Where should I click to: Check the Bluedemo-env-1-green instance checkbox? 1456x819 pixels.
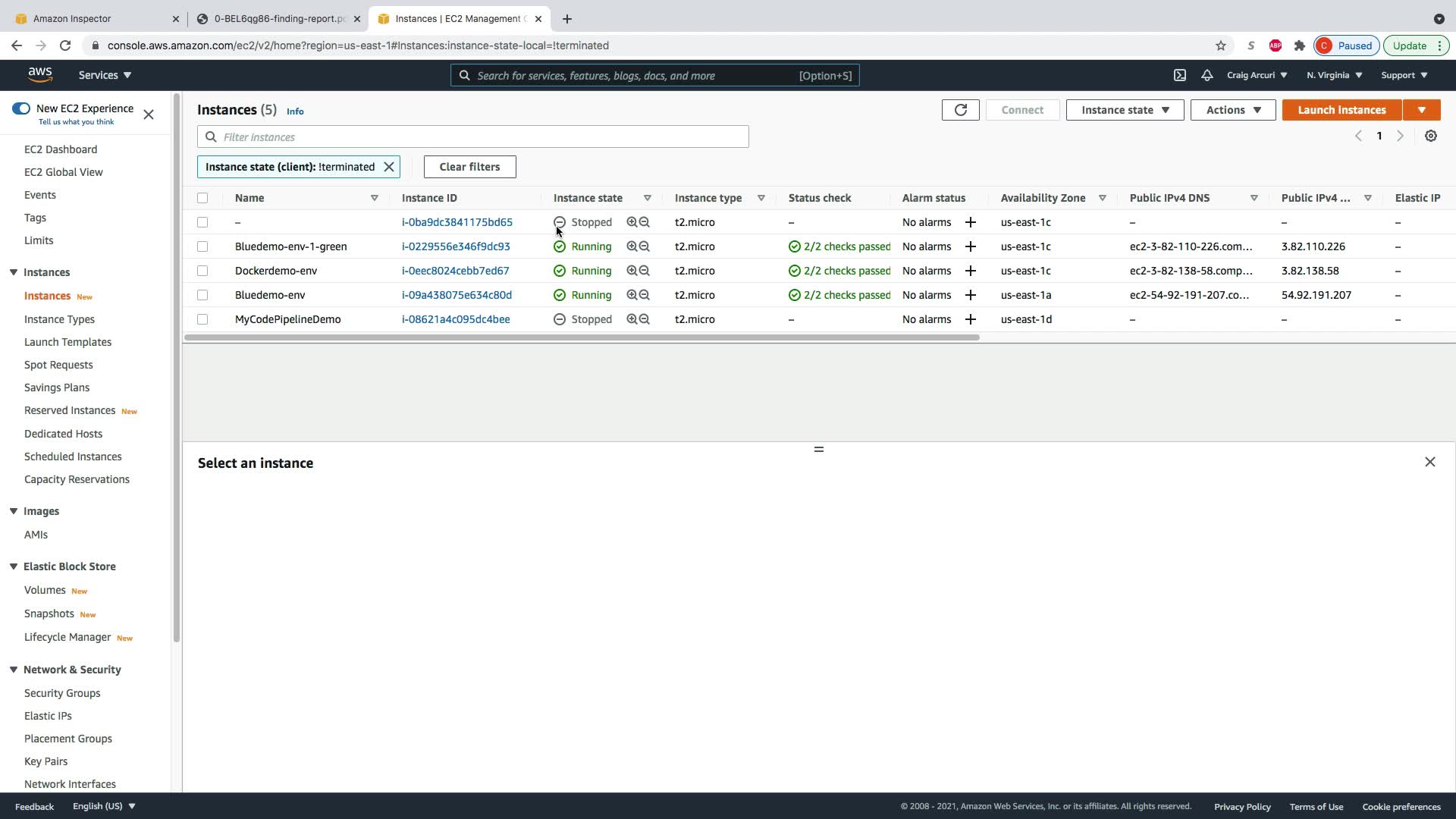[202, 246]
